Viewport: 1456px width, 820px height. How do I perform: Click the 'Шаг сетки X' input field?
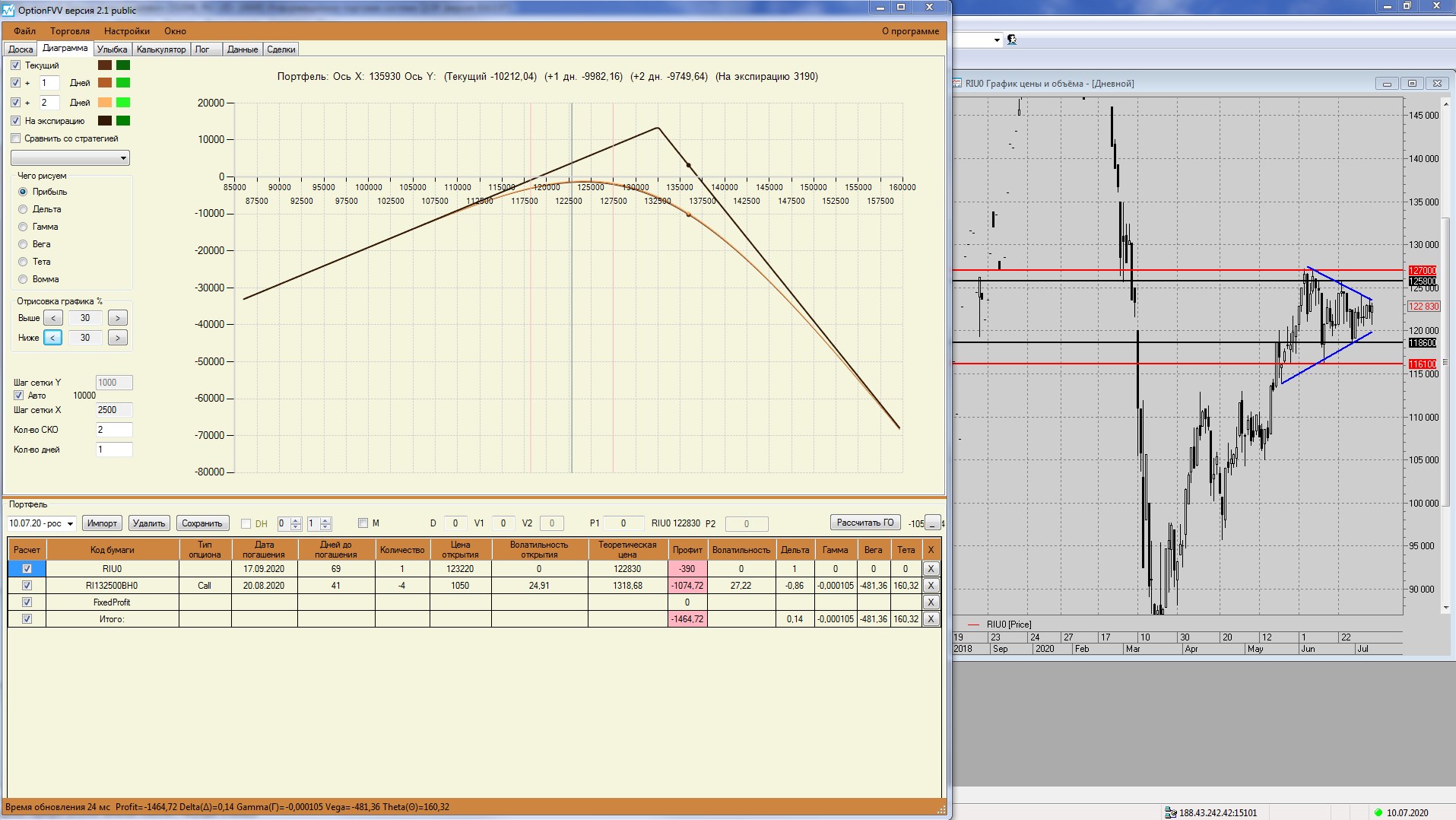click(113, 410)
